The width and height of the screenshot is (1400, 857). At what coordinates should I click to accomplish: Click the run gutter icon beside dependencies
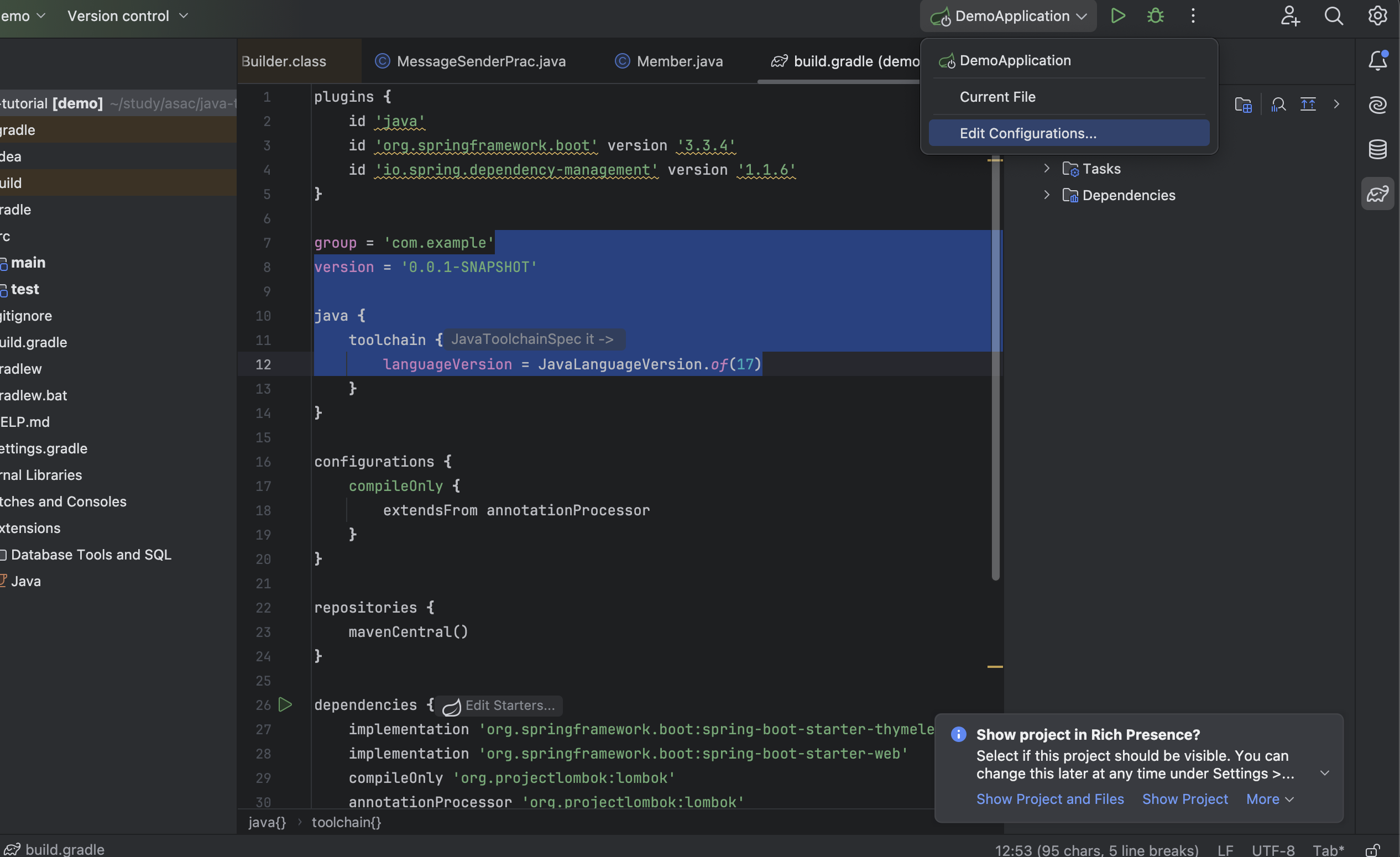click(x=285, y=705)
